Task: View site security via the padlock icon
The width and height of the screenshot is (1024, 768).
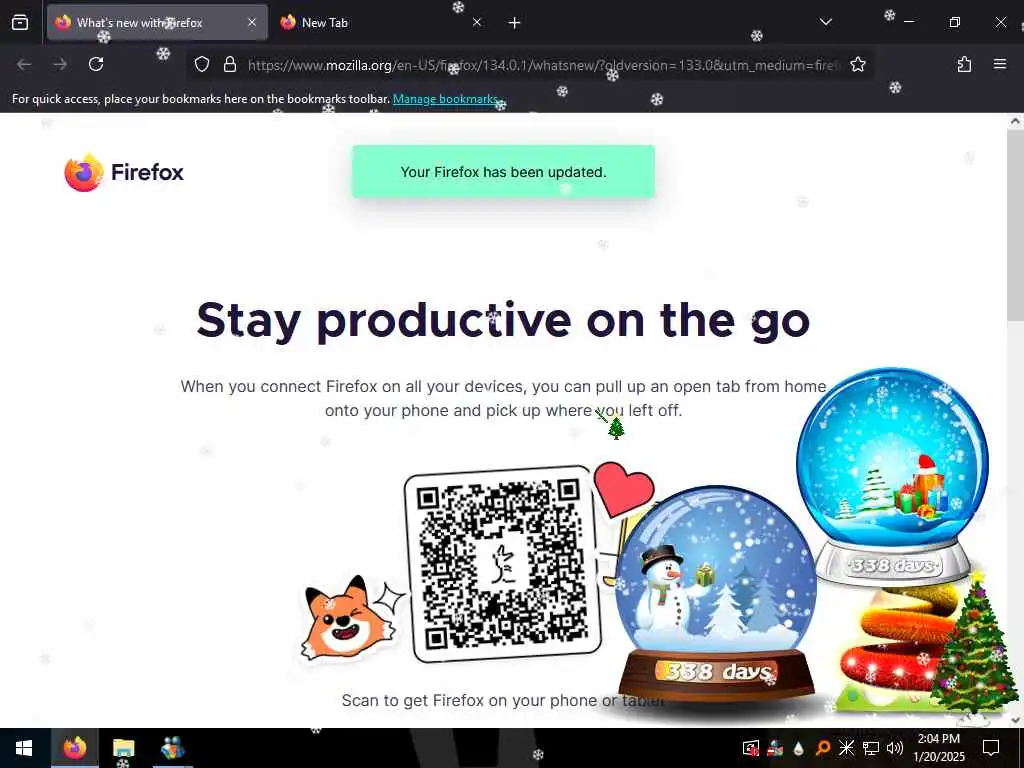Action: (x=229, y=65)
